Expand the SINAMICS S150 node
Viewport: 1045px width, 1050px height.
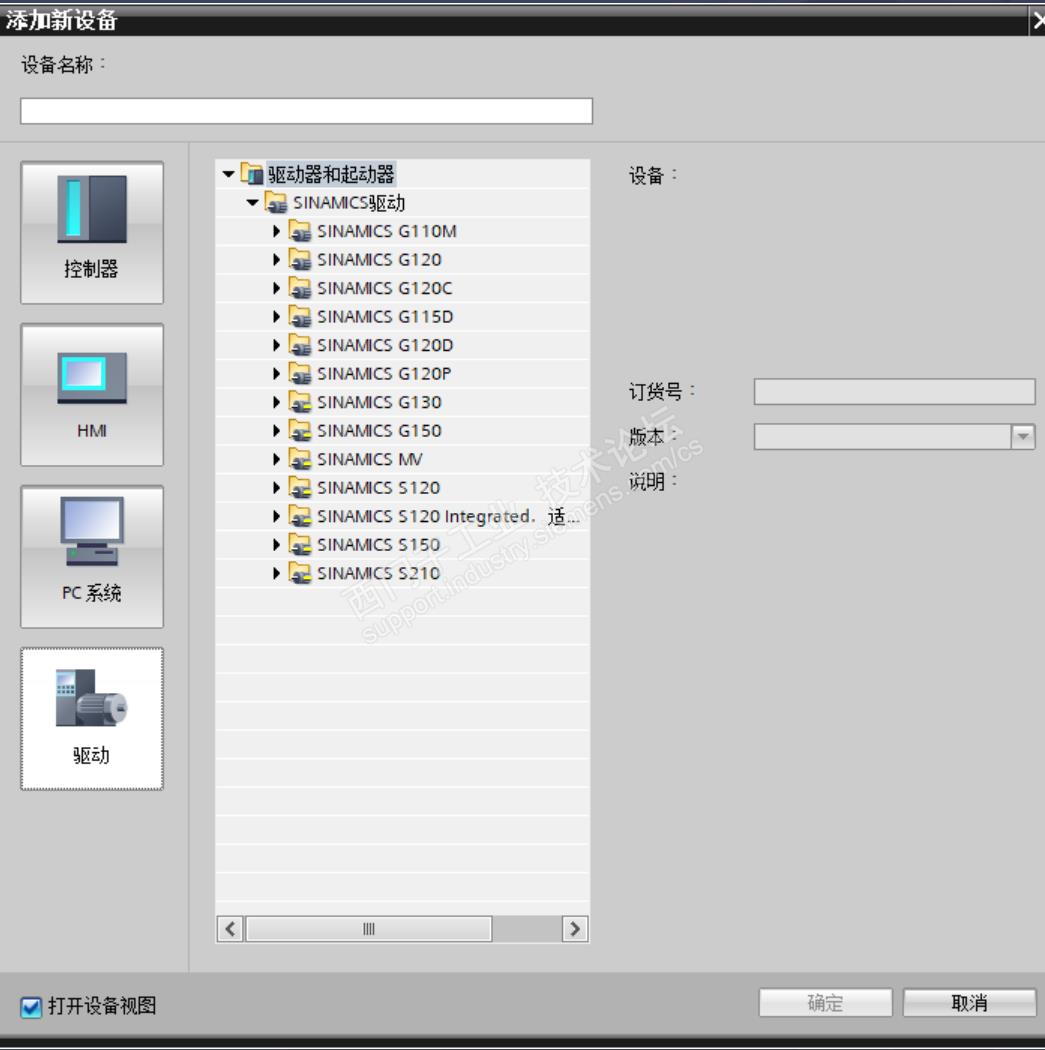276,544
